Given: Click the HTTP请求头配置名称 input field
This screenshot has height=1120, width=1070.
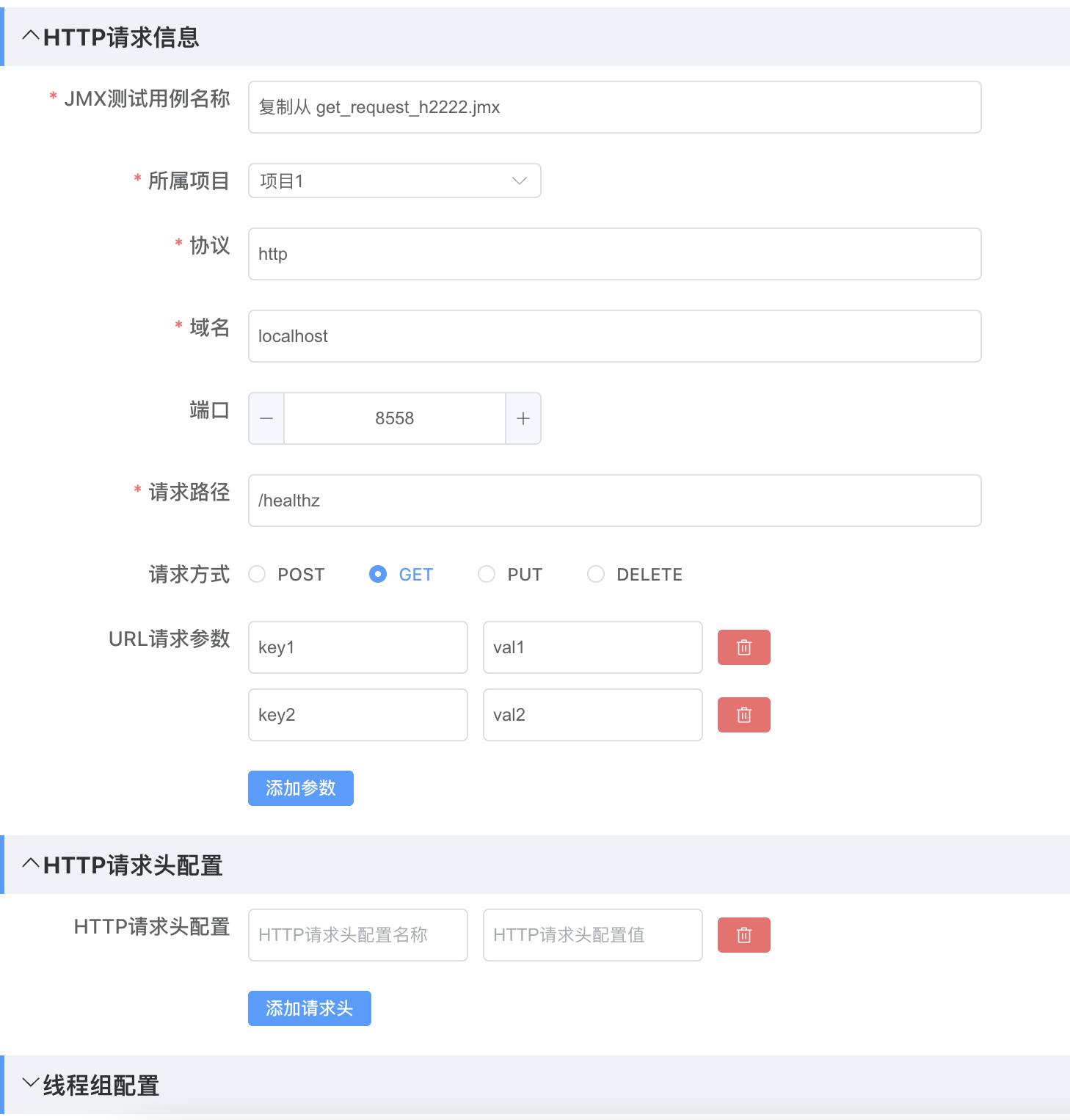Looking at the screenshot, I should 358,935.
